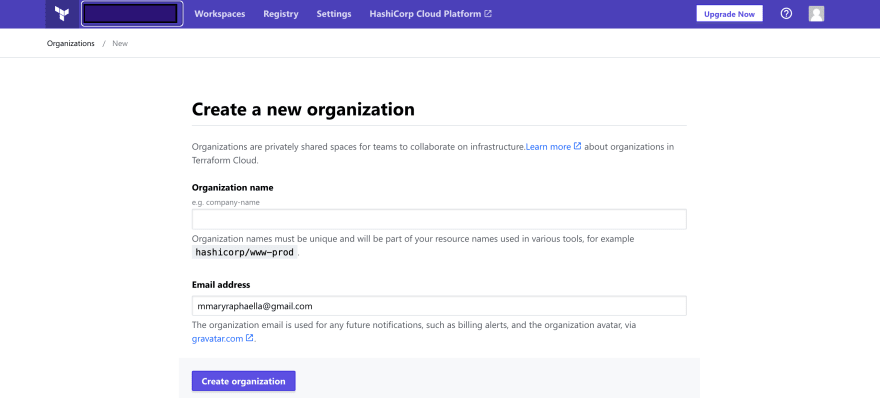Viewport: 880px width, 398px height.
Task: Click the Terraform logo icon
Action: [x=62, y=14]
